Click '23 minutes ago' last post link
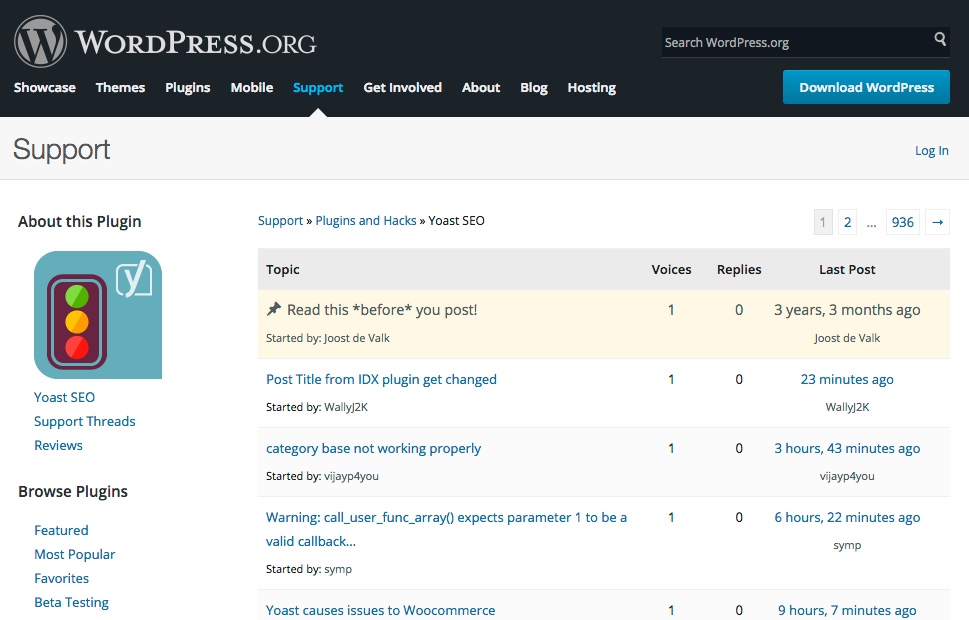969x620 pixels. point(847,380)
